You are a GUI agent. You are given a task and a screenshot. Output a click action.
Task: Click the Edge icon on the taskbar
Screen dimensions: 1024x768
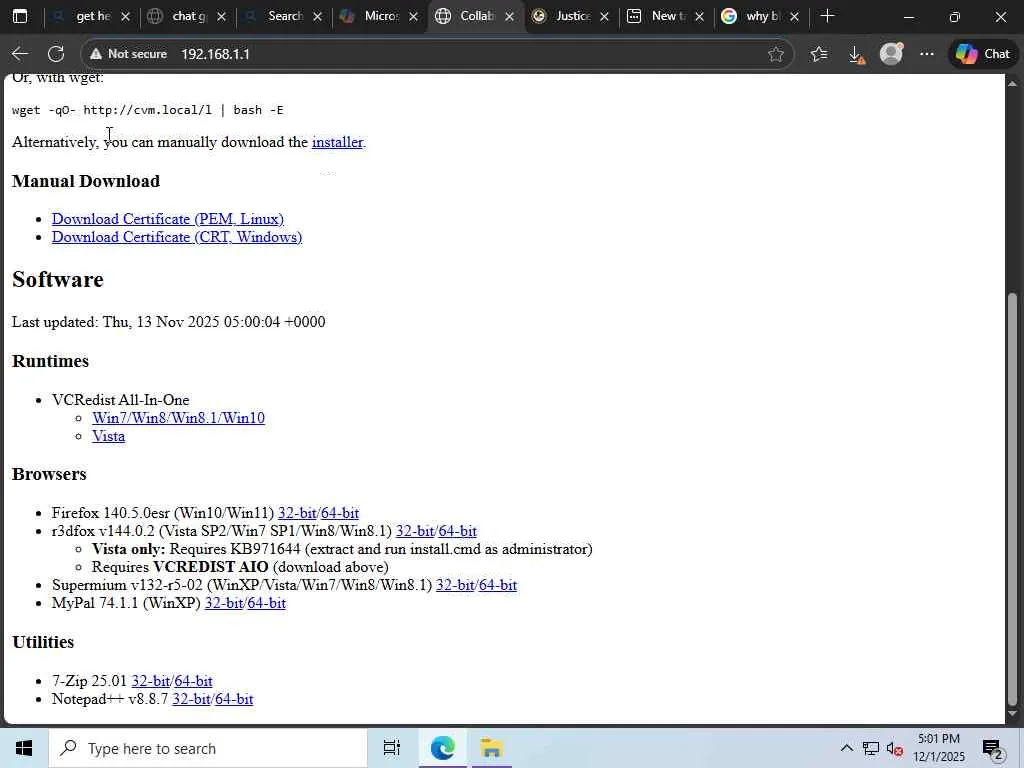pos(443,748)
